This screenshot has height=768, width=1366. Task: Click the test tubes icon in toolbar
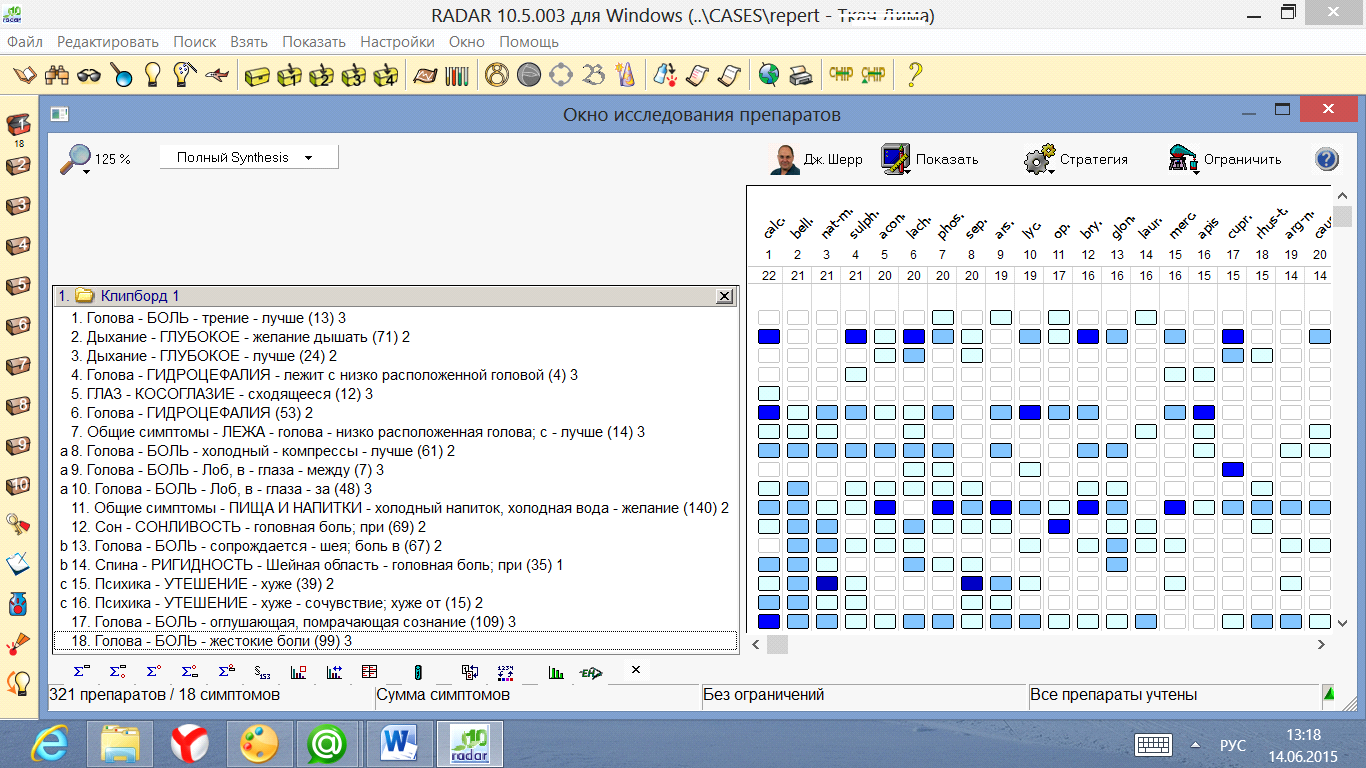pyautogui.click(x=457, y=75)
